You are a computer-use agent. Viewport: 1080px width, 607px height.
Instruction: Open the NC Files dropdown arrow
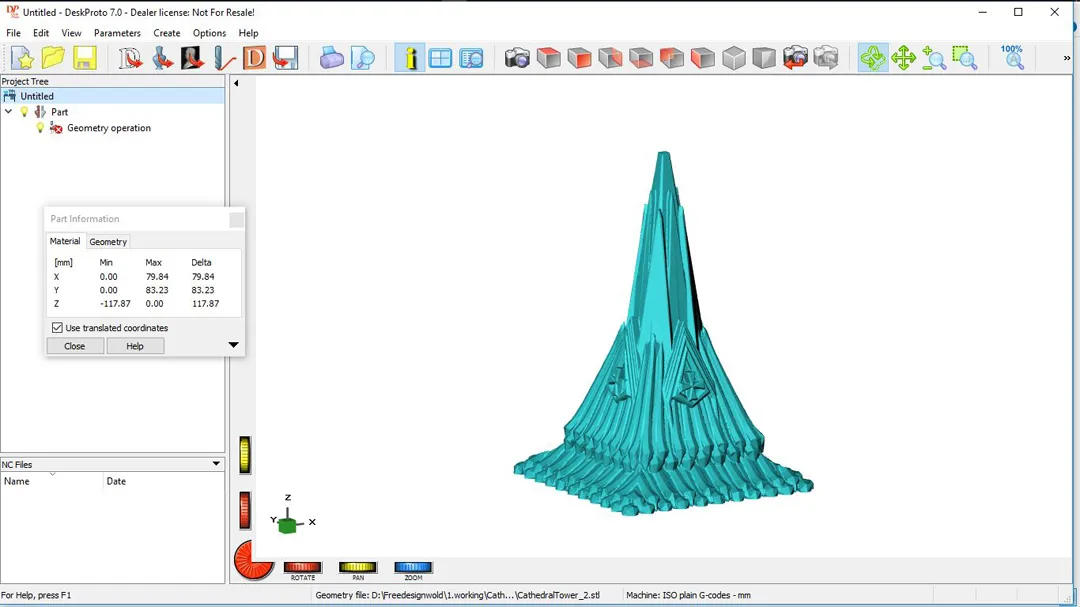click(216, 464)
